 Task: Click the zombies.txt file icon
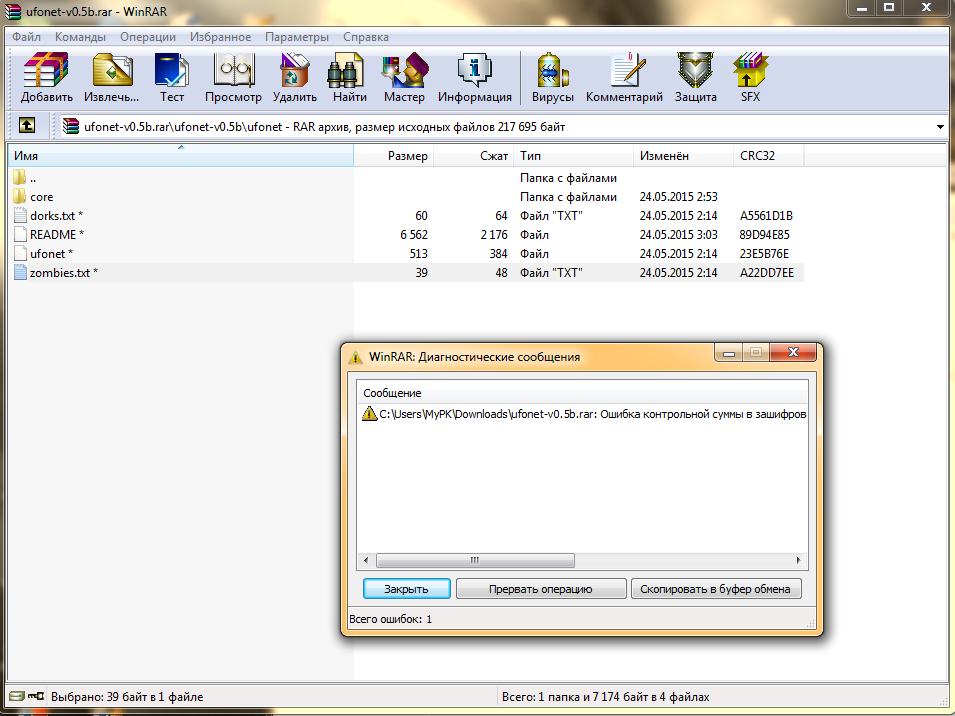coord(20,272)
